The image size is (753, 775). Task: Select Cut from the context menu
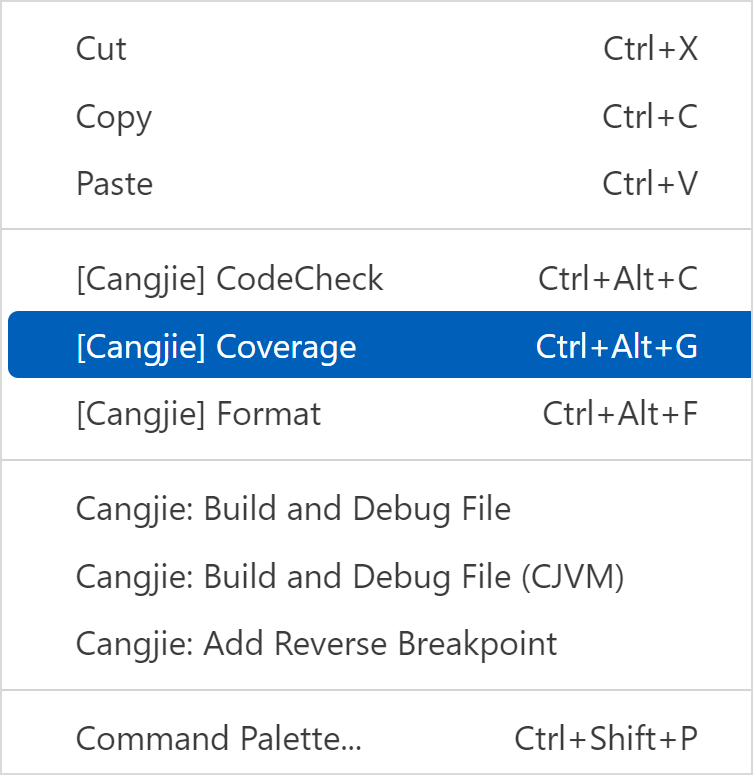click(101, 49)
